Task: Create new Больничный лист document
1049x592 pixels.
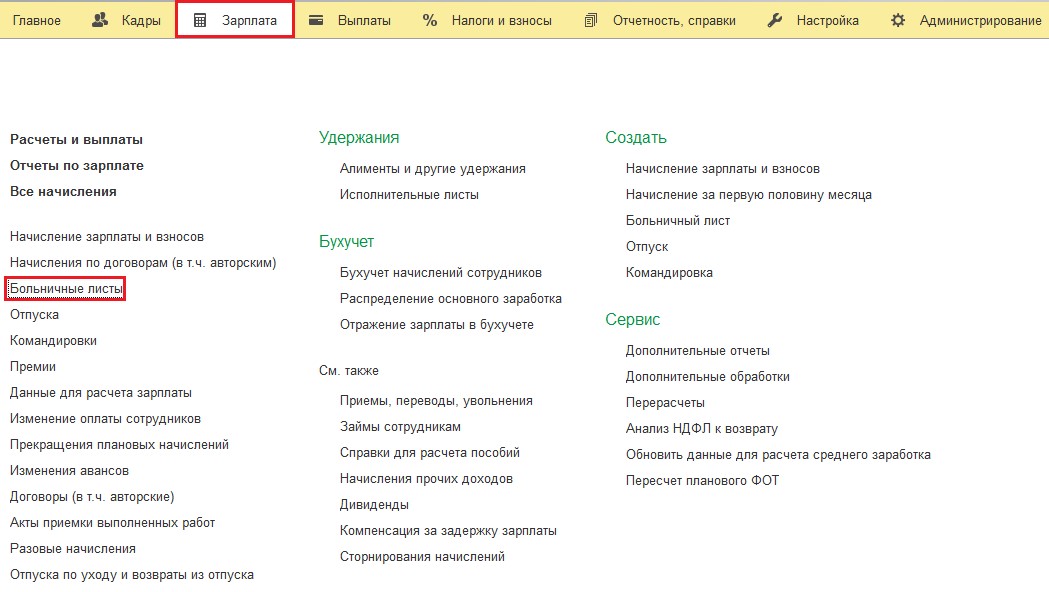Action: tap(677, 221)
